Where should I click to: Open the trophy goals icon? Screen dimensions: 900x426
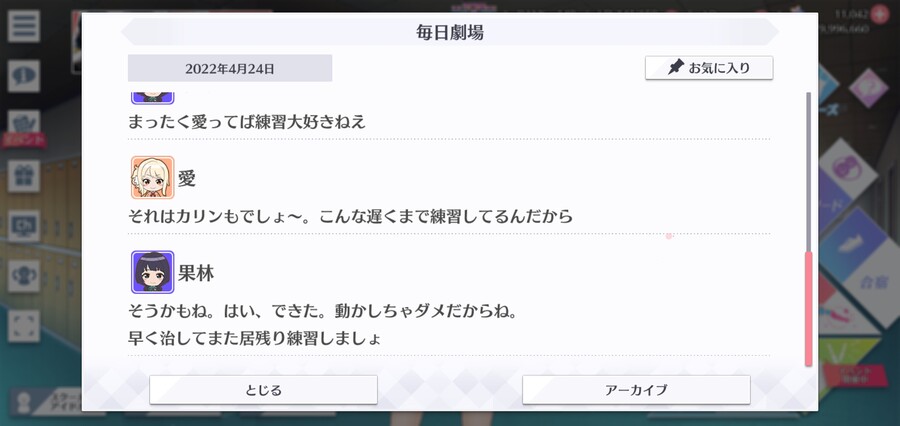click(24, 276)
